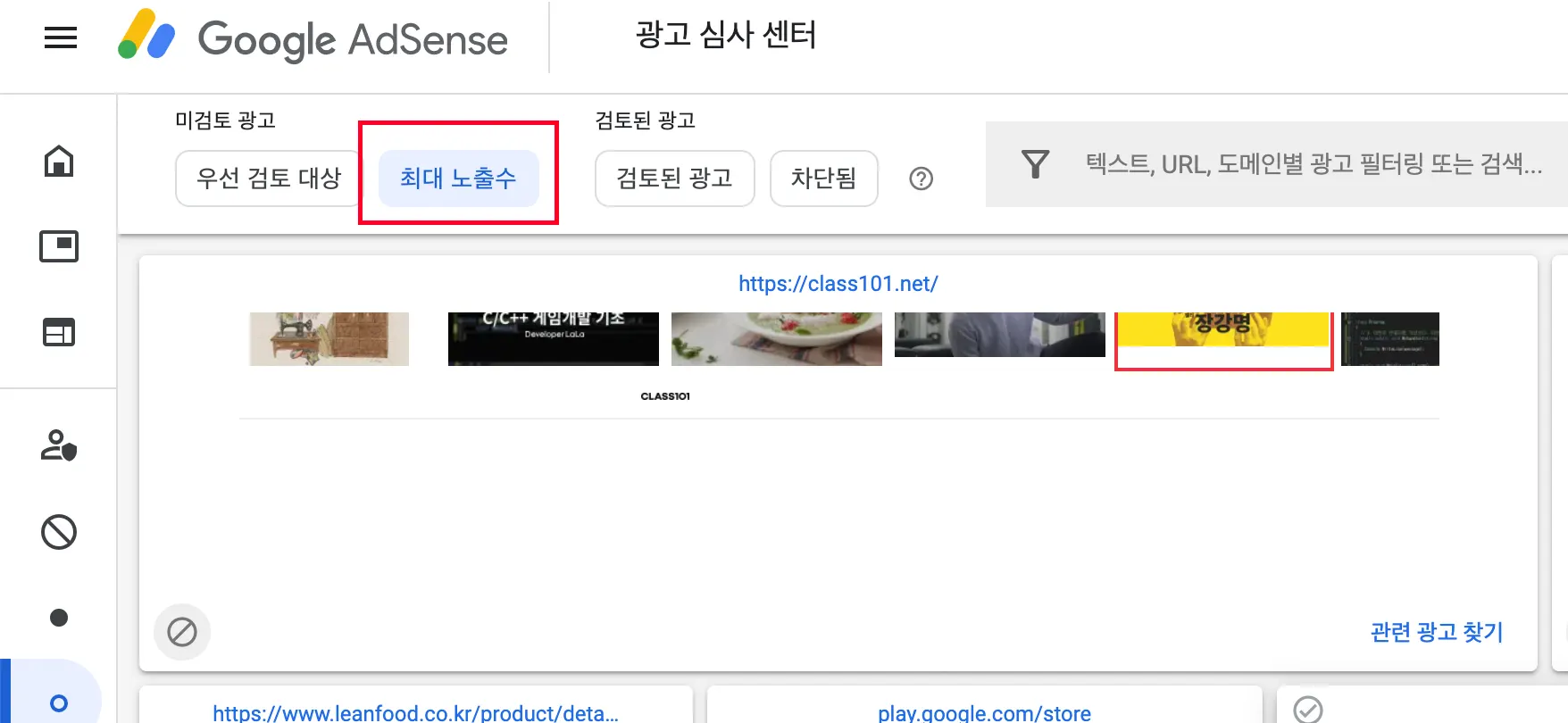Image resolution: width=1568 pixels, height=723 pixels.
Task: Open Privacy and messaging sidebar icon
Action: tap(59, 445)
